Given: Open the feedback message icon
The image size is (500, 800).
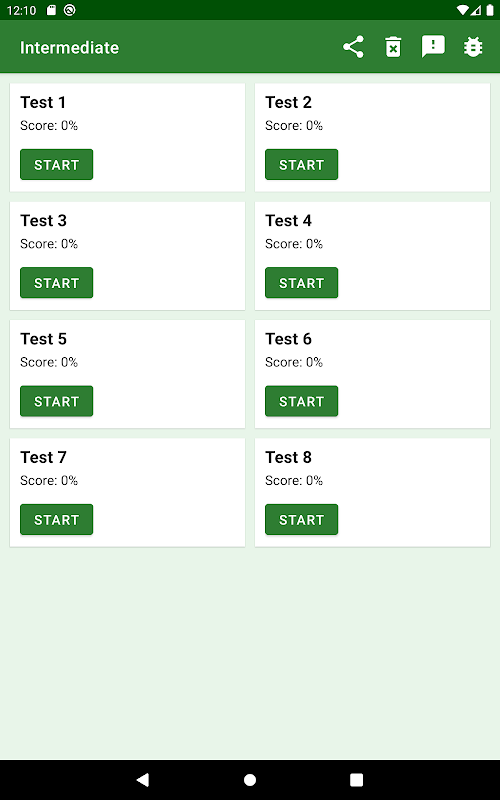Looking at the screenshot, I should click(433, 47).
